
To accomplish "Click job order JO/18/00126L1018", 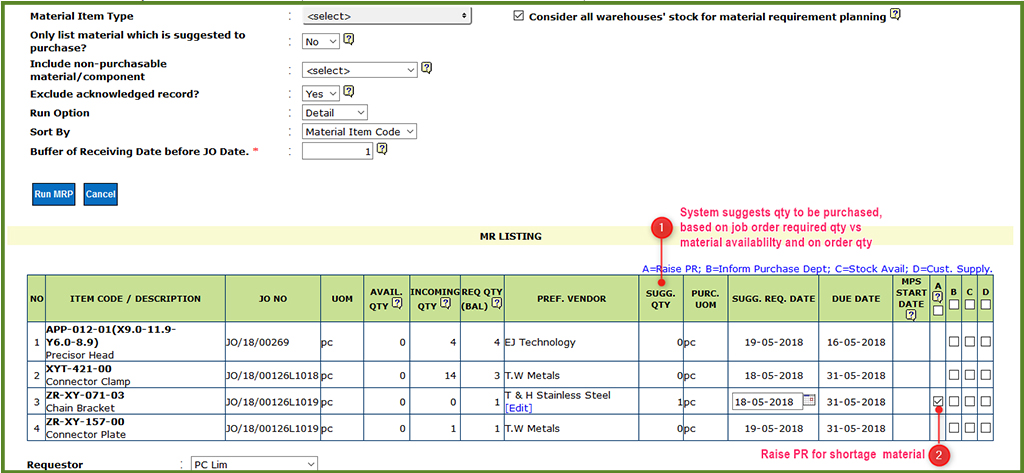I will pyautogui.click(x=271, y=375).
